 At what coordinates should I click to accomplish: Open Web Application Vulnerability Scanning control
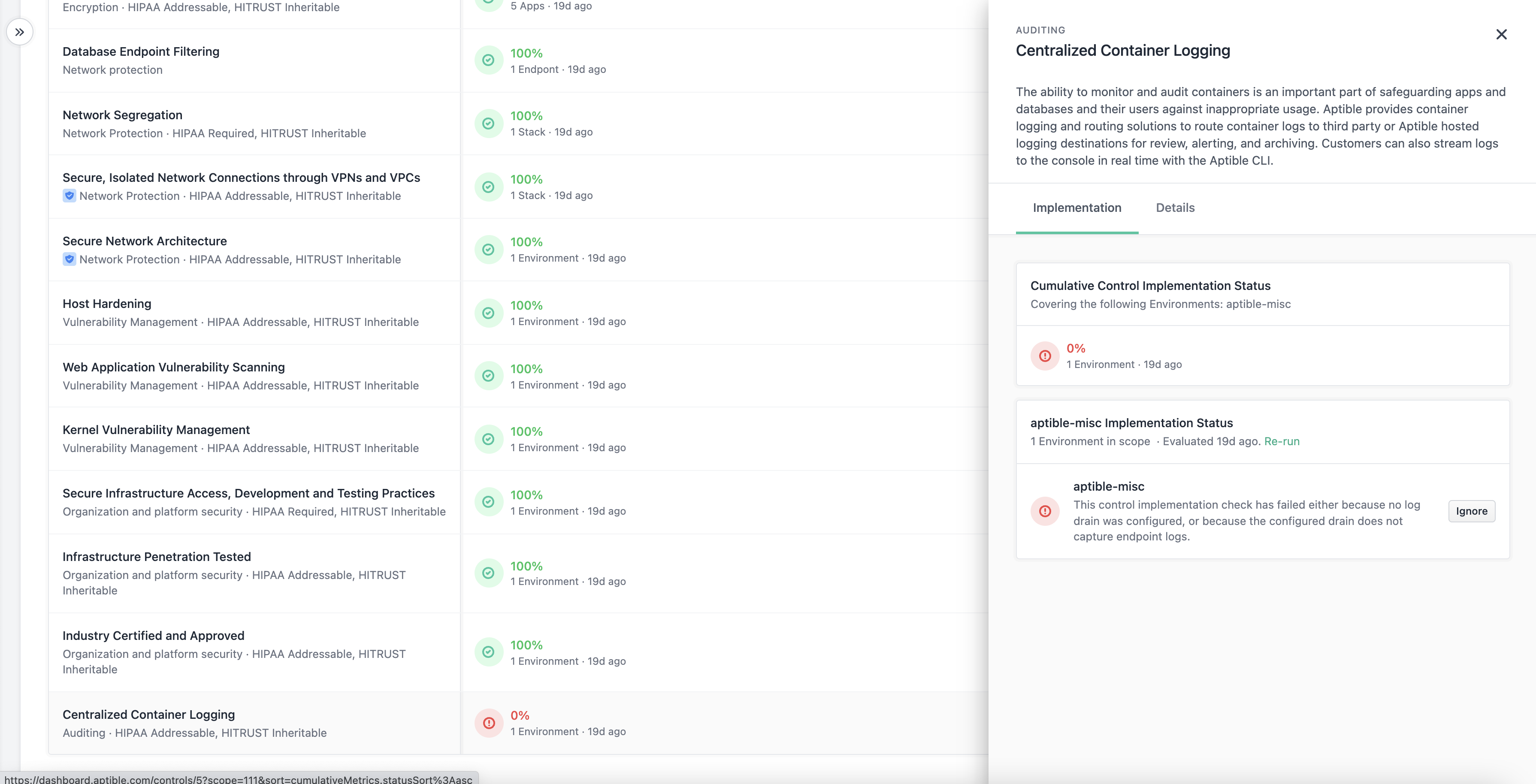[x=173, y=367]
